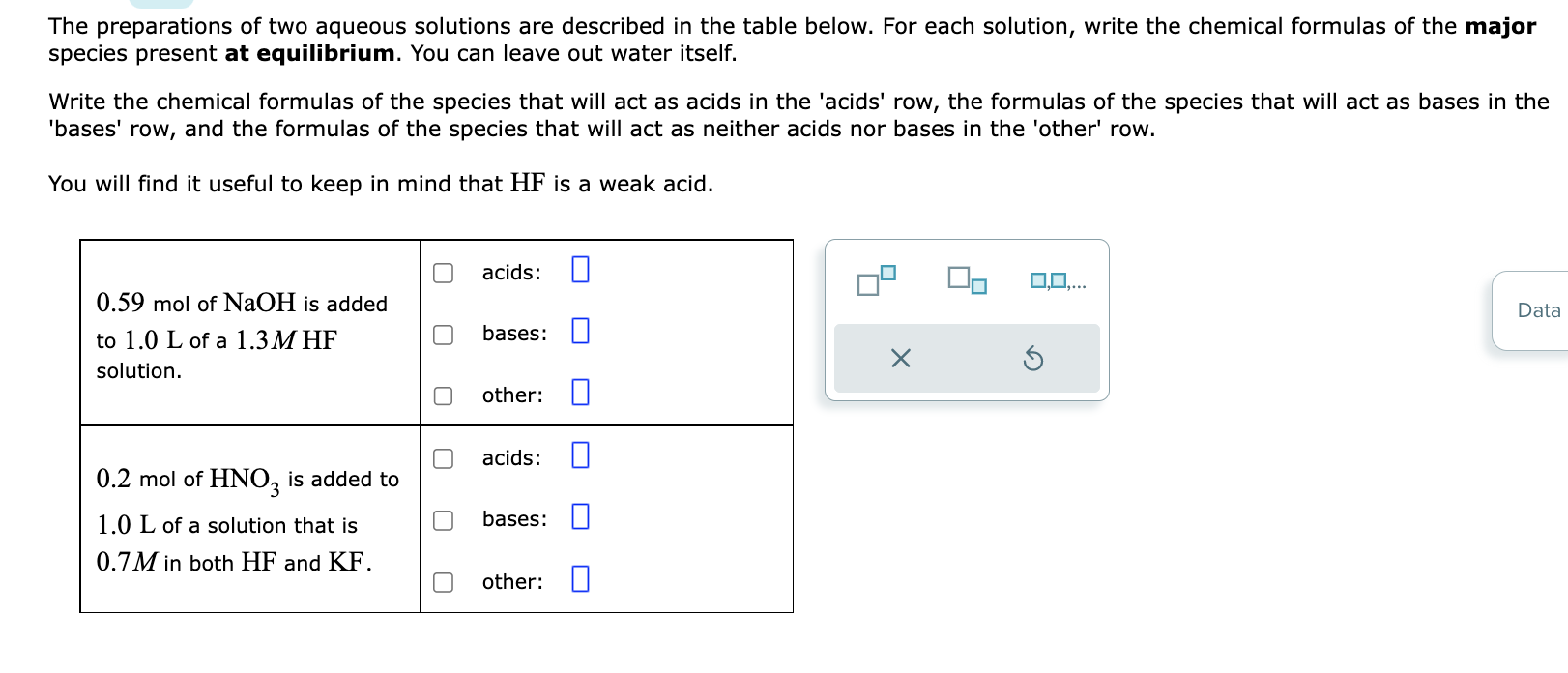
Task: Click the undo arrow icon
Action: pyautogui.click(x=1032, y=358)
